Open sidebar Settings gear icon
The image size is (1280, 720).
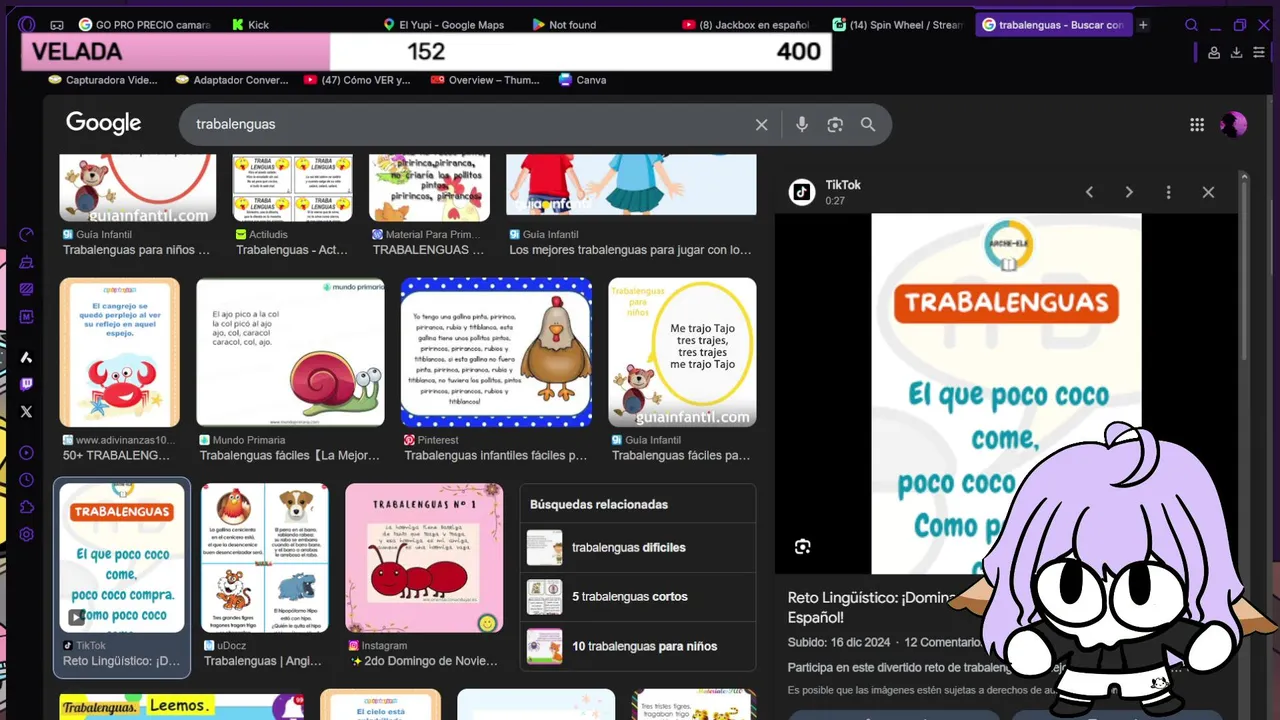coord(27,534)
